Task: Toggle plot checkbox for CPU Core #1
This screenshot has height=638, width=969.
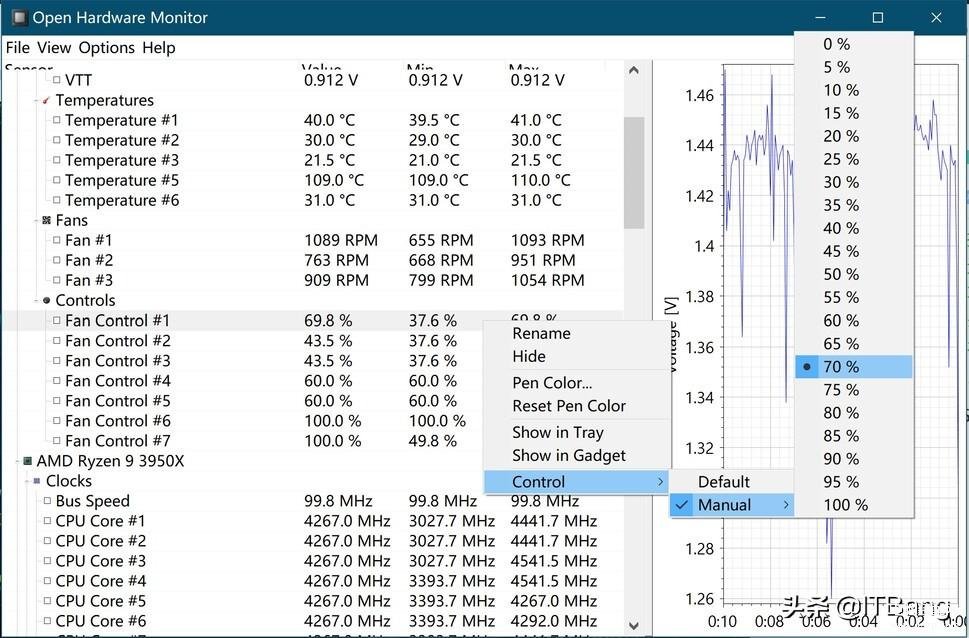Action: [48, 521]
